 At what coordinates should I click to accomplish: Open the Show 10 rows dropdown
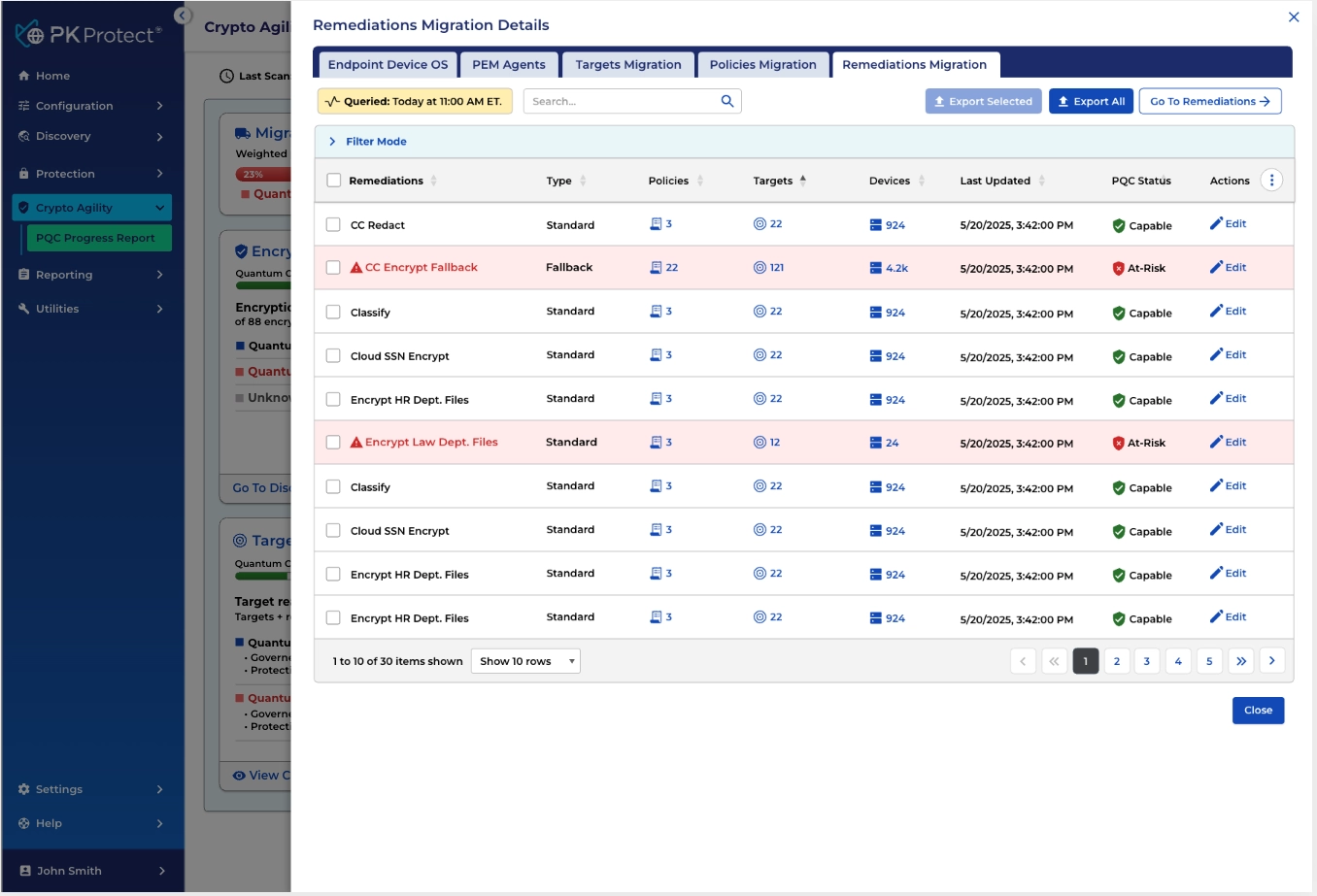click(525, 661)
